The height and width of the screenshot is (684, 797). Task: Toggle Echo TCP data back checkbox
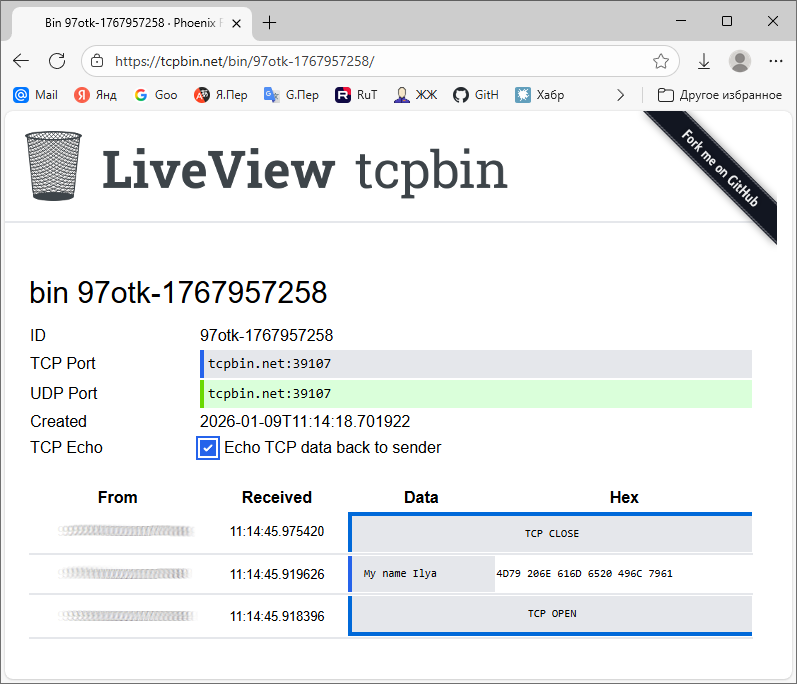tap(208, 448)
